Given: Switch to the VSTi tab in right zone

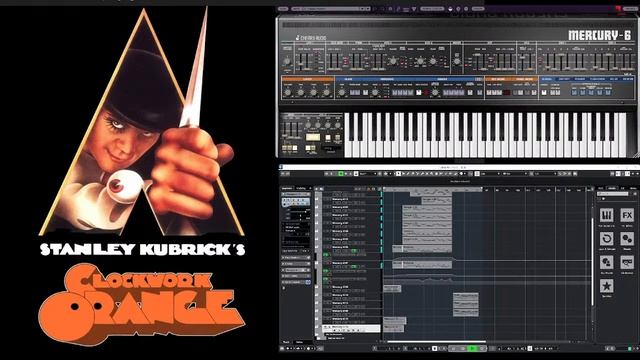Looking at the screenshot, I should pyautogui.click(x=601, y=188).
